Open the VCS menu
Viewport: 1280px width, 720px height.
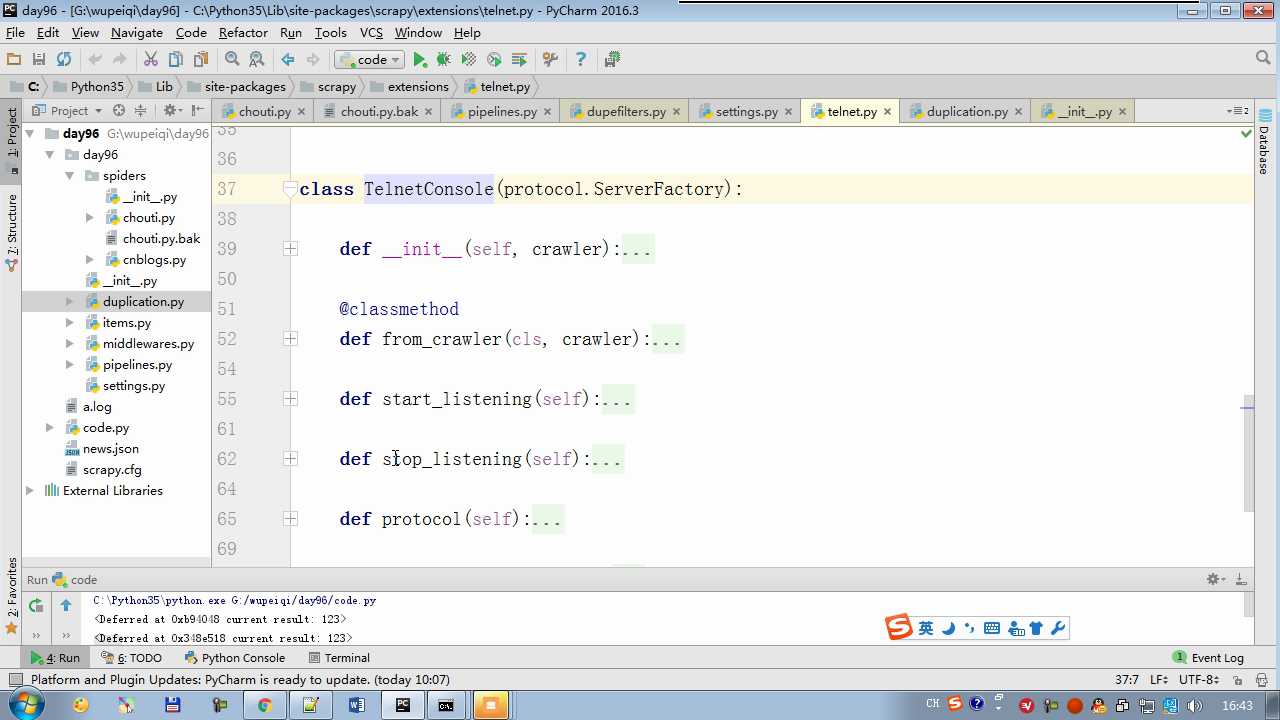[371, 32]
